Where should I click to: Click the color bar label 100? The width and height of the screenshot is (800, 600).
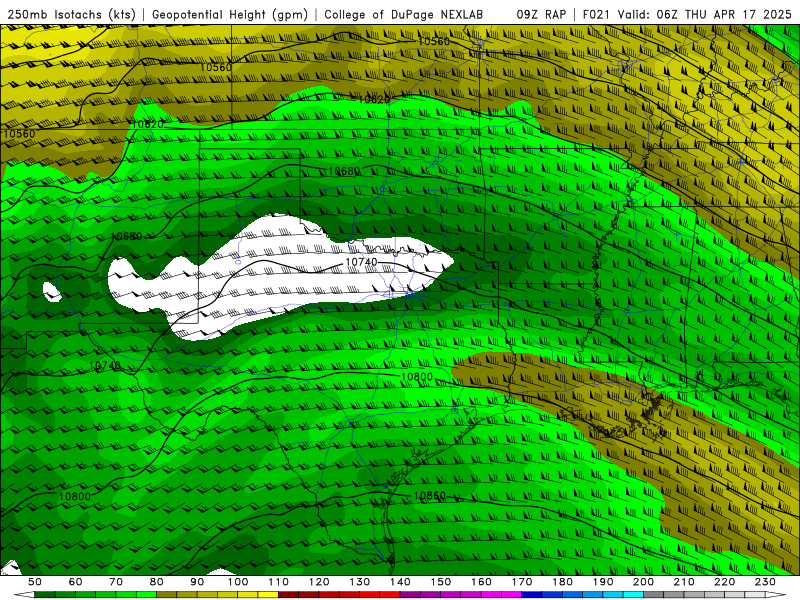[x=238, y=582]
